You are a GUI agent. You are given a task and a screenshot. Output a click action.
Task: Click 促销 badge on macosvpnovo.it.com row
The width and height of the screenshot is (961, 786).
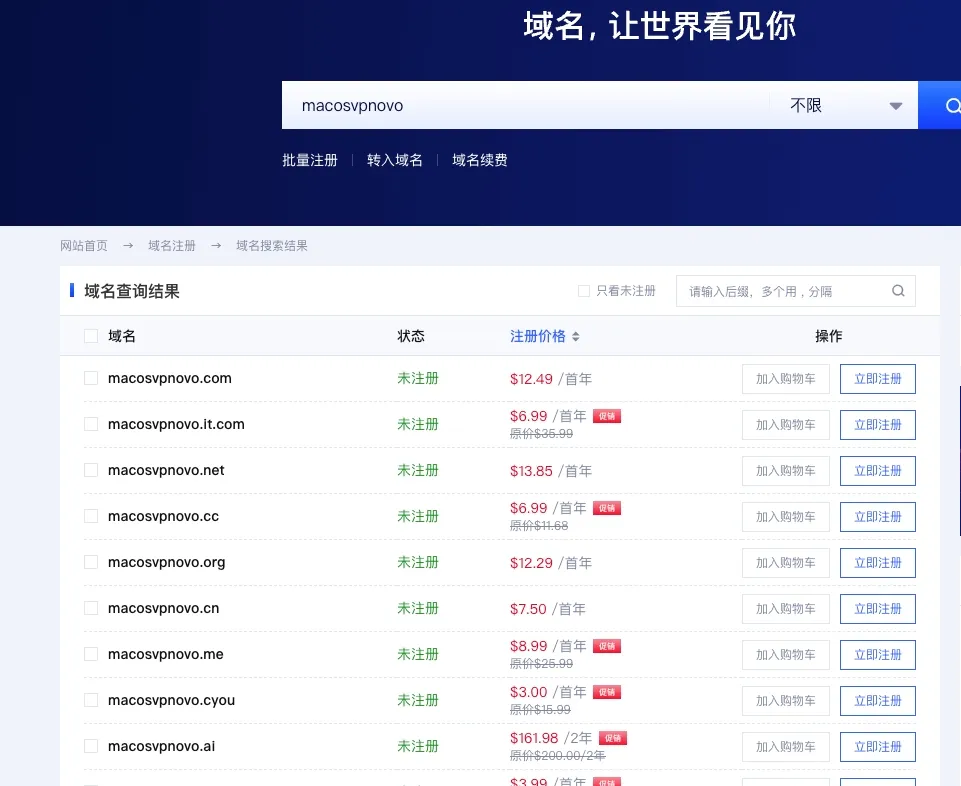coord(607,416)
